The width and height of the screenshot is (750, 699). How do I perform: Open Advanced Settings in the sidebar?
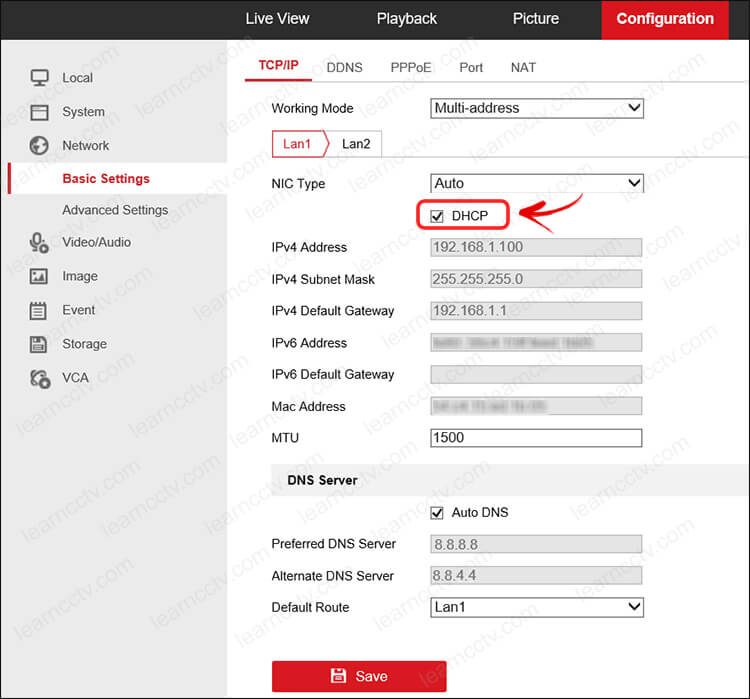tap(115, 210)
